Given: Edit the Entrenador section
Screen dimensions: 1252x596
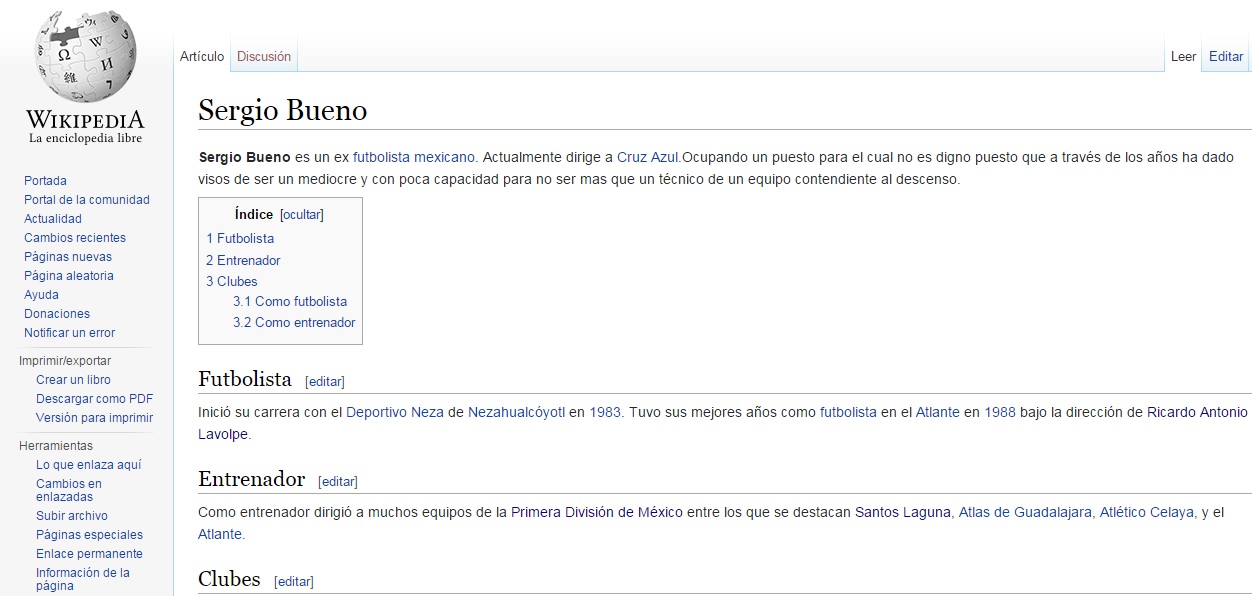Looking at the screenshot, I should [x=338, y=482].
